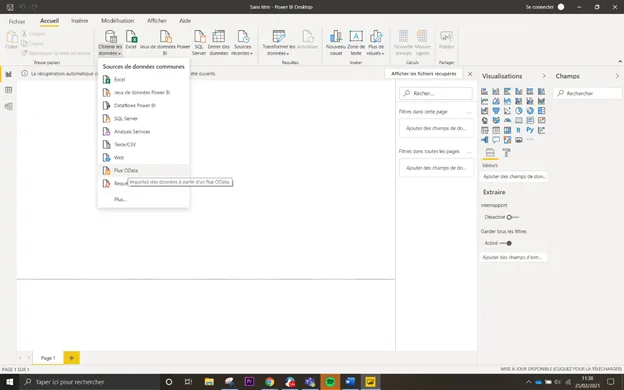
Task: Select the scatter chart visual
Action: point(507,111)
